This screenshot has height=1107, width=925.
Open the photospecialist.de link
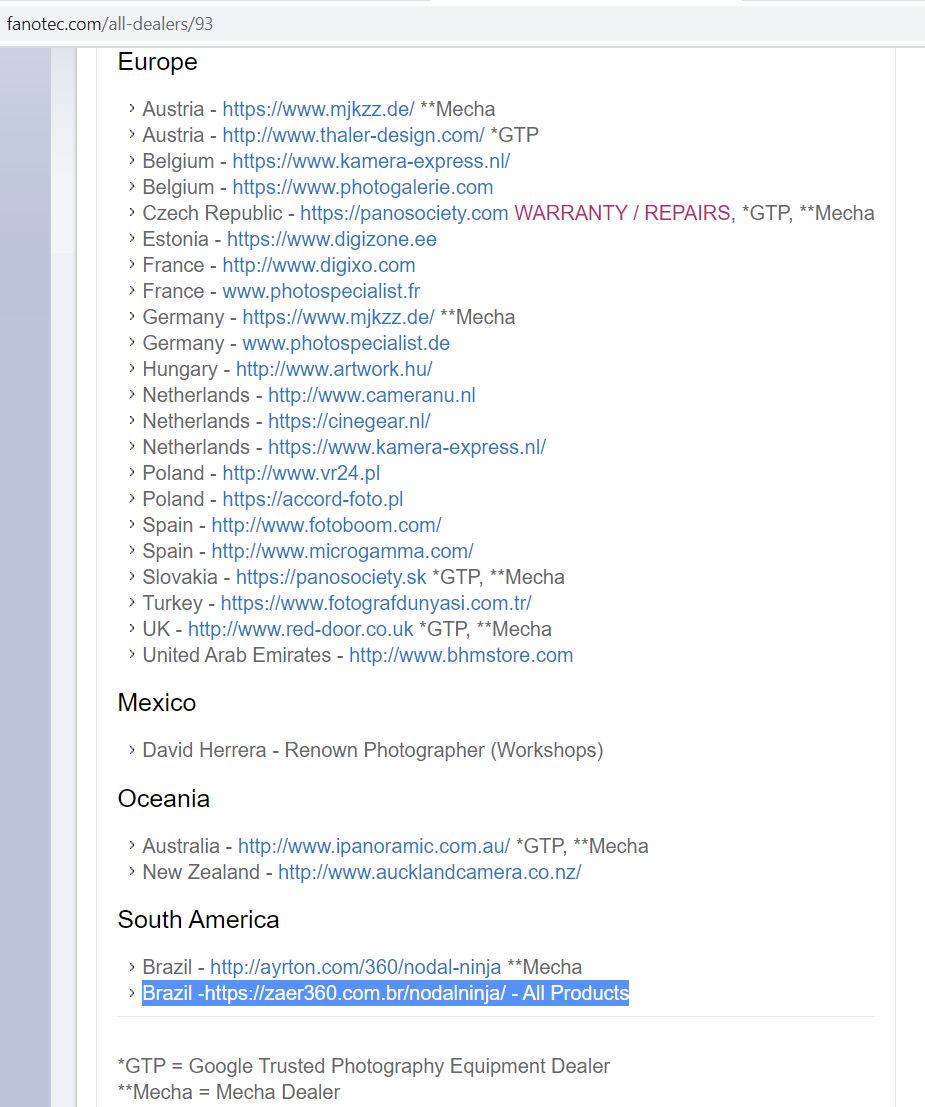(346, 344)
